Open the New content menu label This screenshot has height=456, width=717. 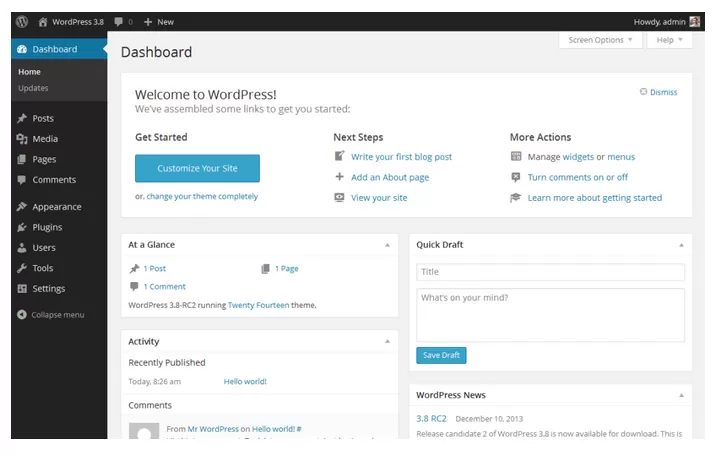click(x=166, y=22)
